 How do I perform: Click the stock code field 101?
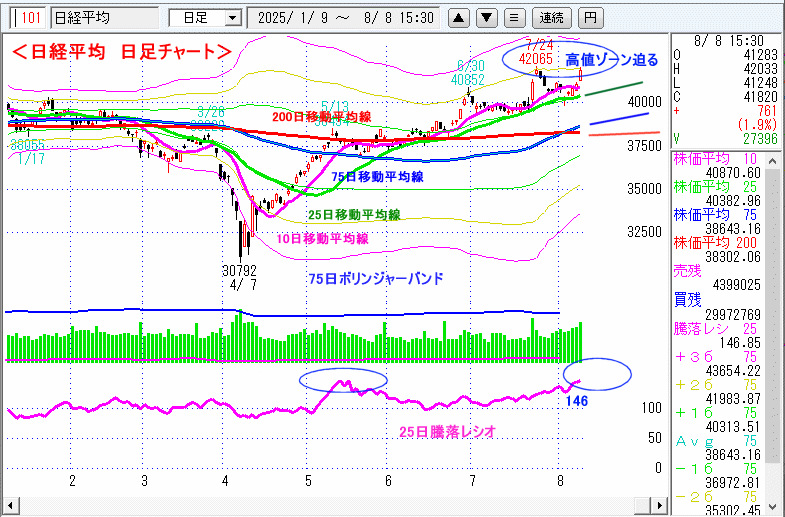click(x=28, y=18)
